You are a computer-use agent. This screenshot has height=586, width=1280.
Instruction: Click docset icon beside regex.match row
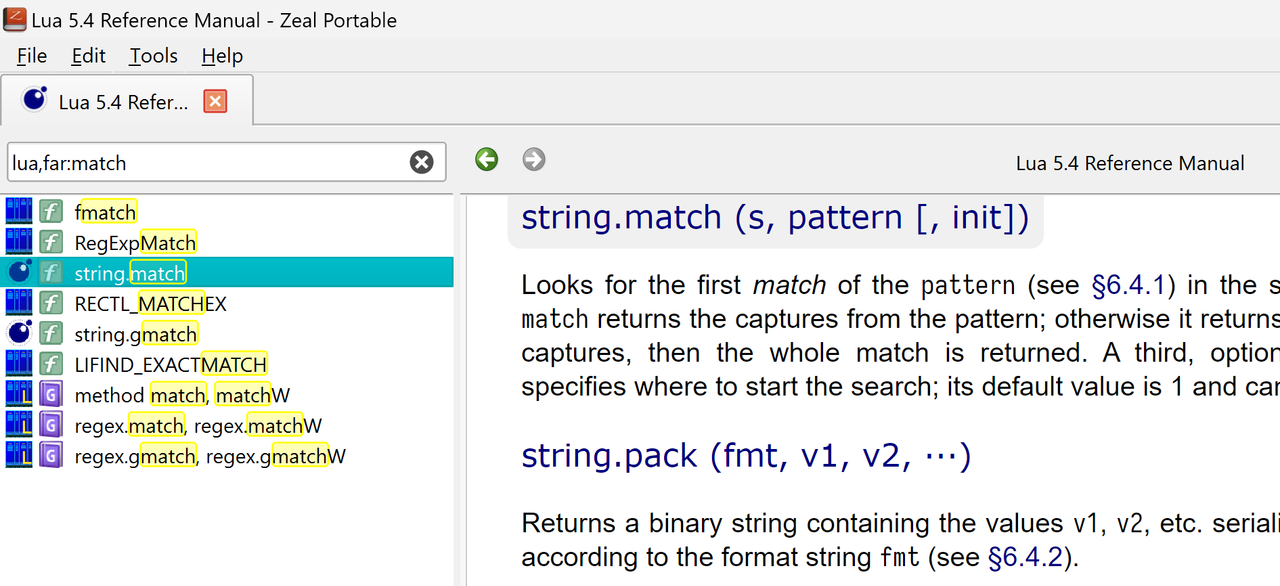(x=19, y=425)
